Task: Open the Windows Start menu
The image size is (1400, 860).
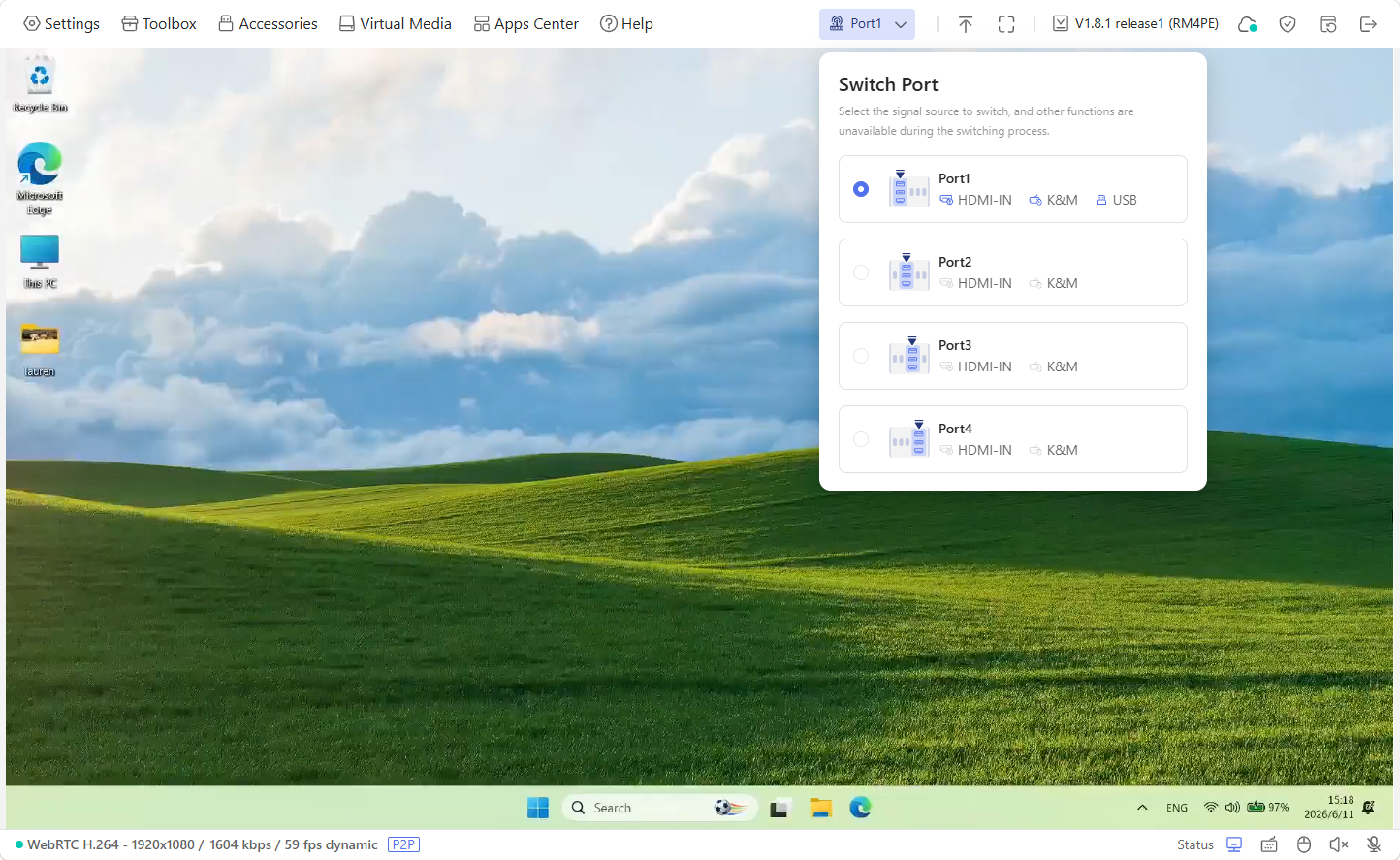Action: coord(538,808)
